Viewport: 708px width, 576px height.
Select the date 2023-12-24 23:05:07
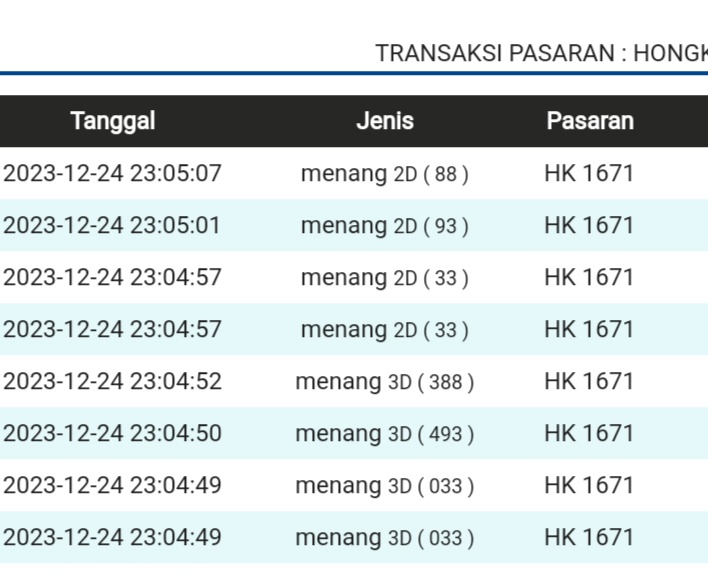tap(112, 173)
